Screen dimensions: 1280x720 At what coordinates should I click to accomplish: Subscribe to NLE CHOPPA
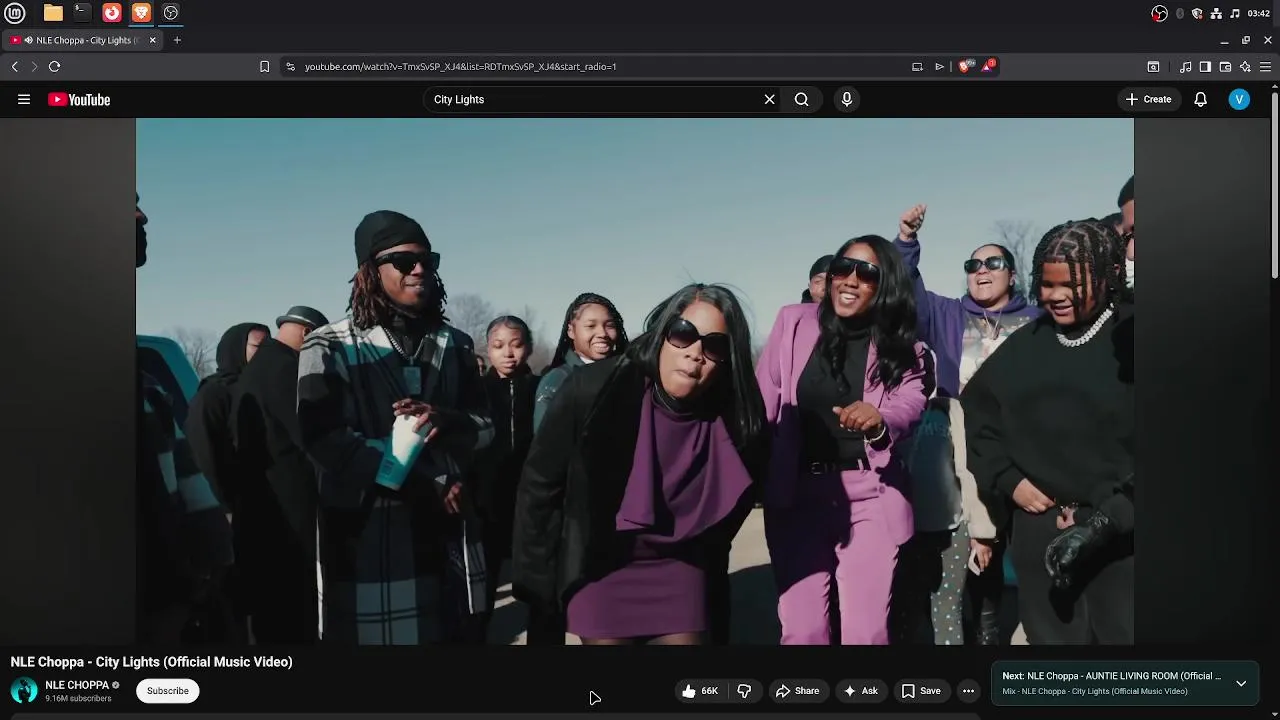[168, 690]
